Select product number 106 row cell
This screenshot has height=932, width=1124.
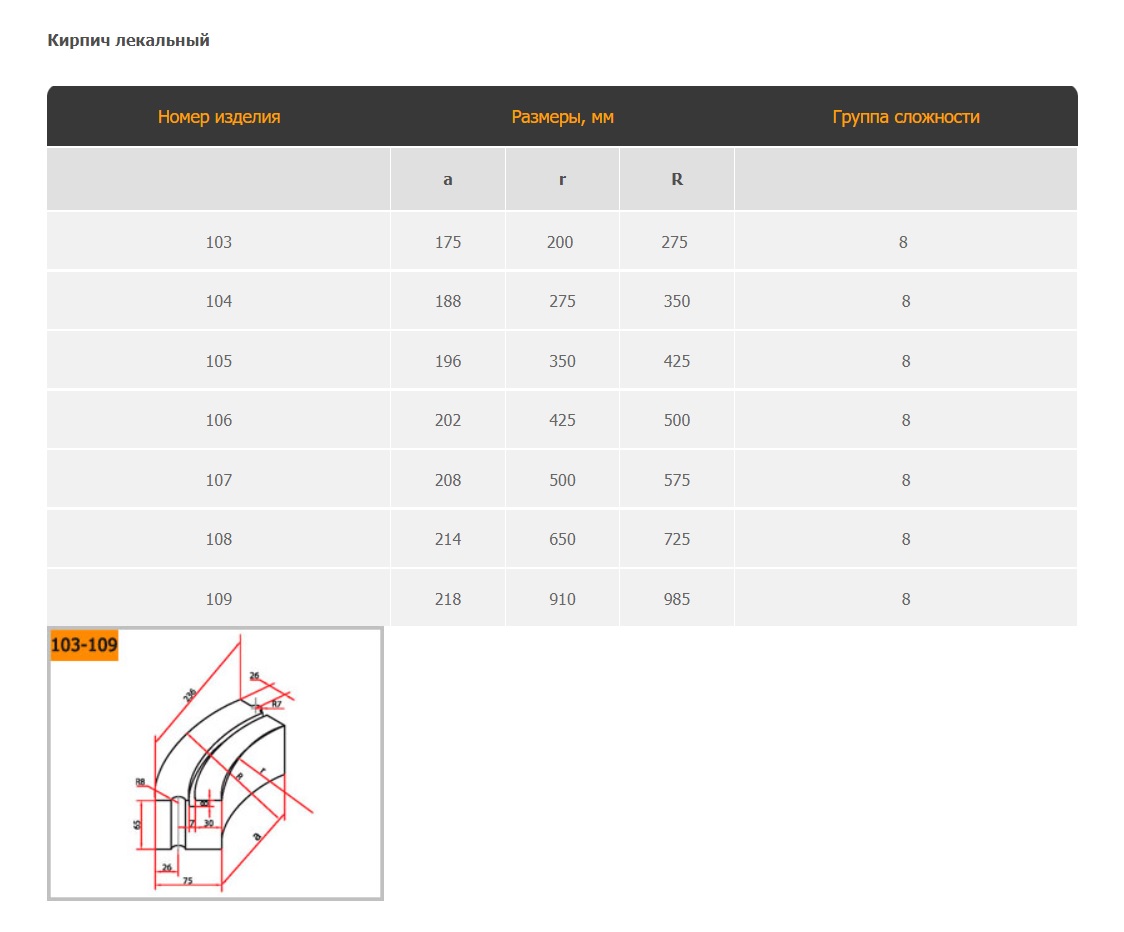tap(218, 420)
